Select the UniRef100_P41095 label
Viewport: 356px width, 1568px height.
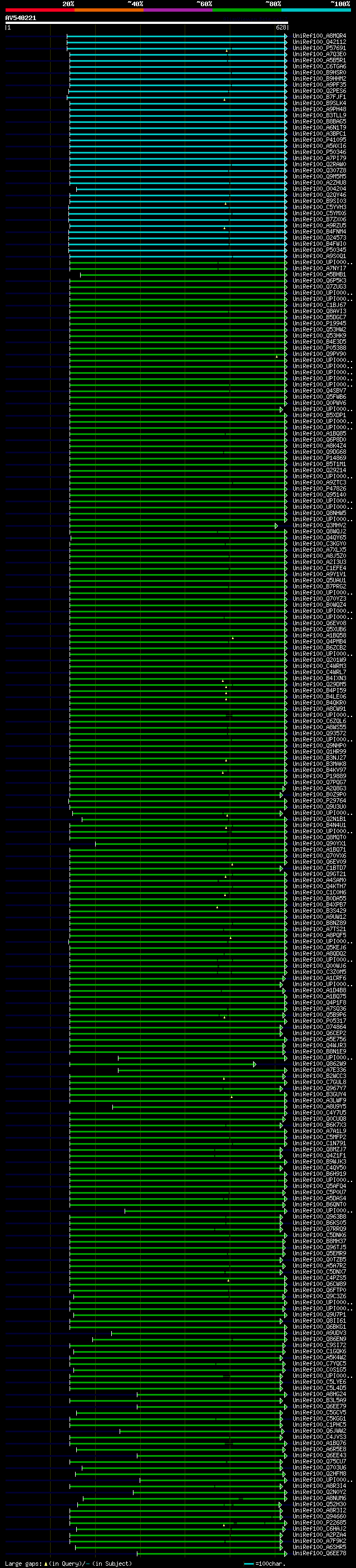tap(319, 140)
